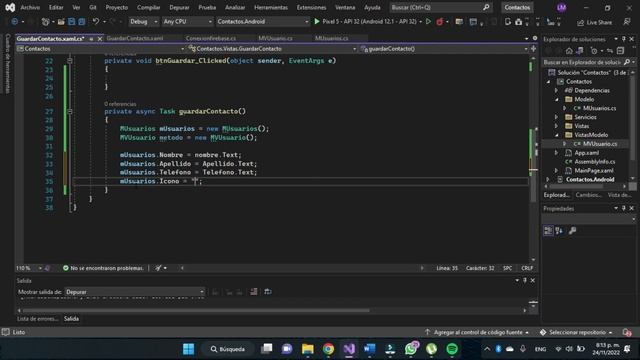The height and width of the screenshot is (360, 640).
Task: Expand the Dependencias node
Action: point(556,91)
